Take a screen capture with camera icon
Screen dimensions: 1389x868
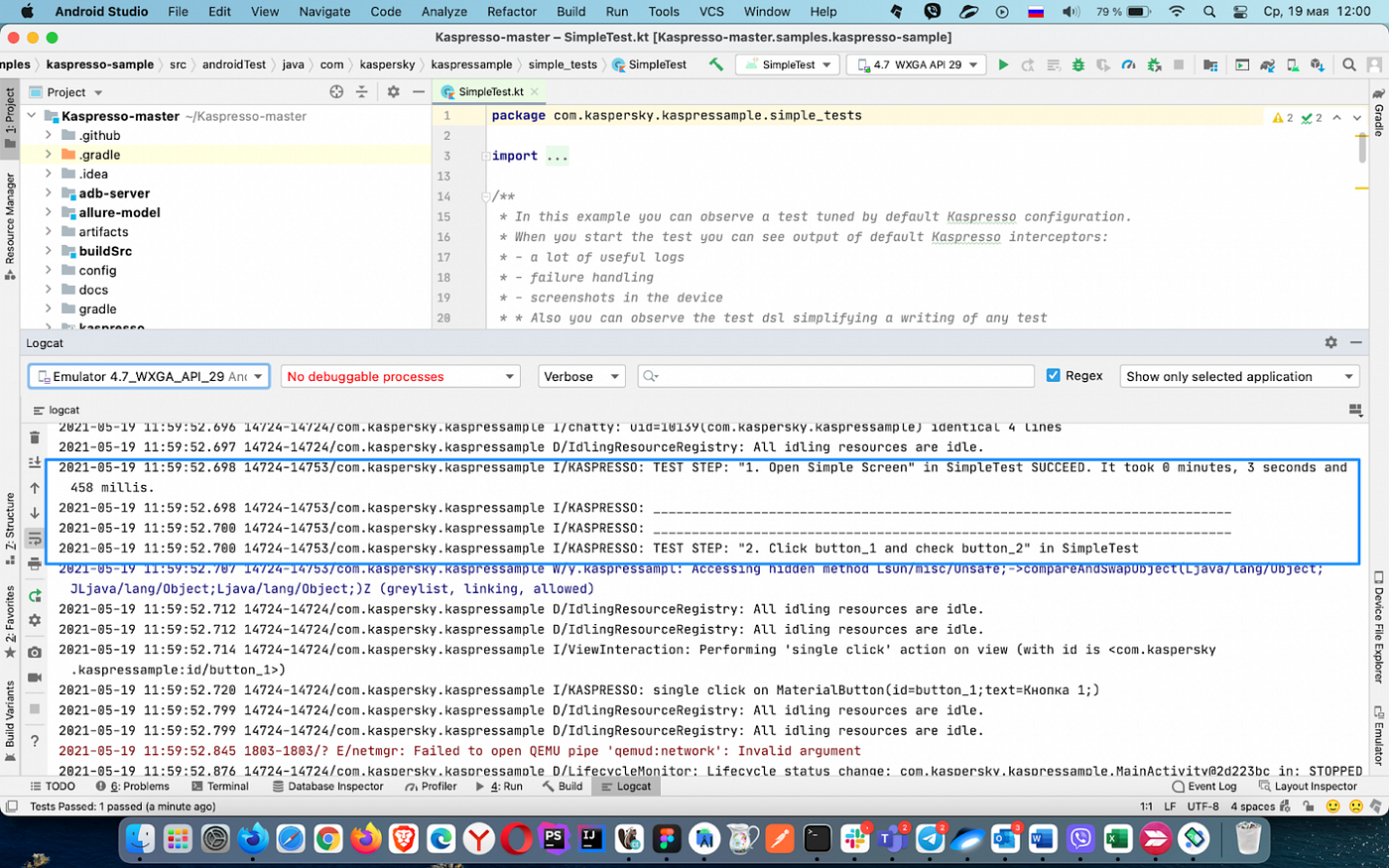(x=35, y=652)
